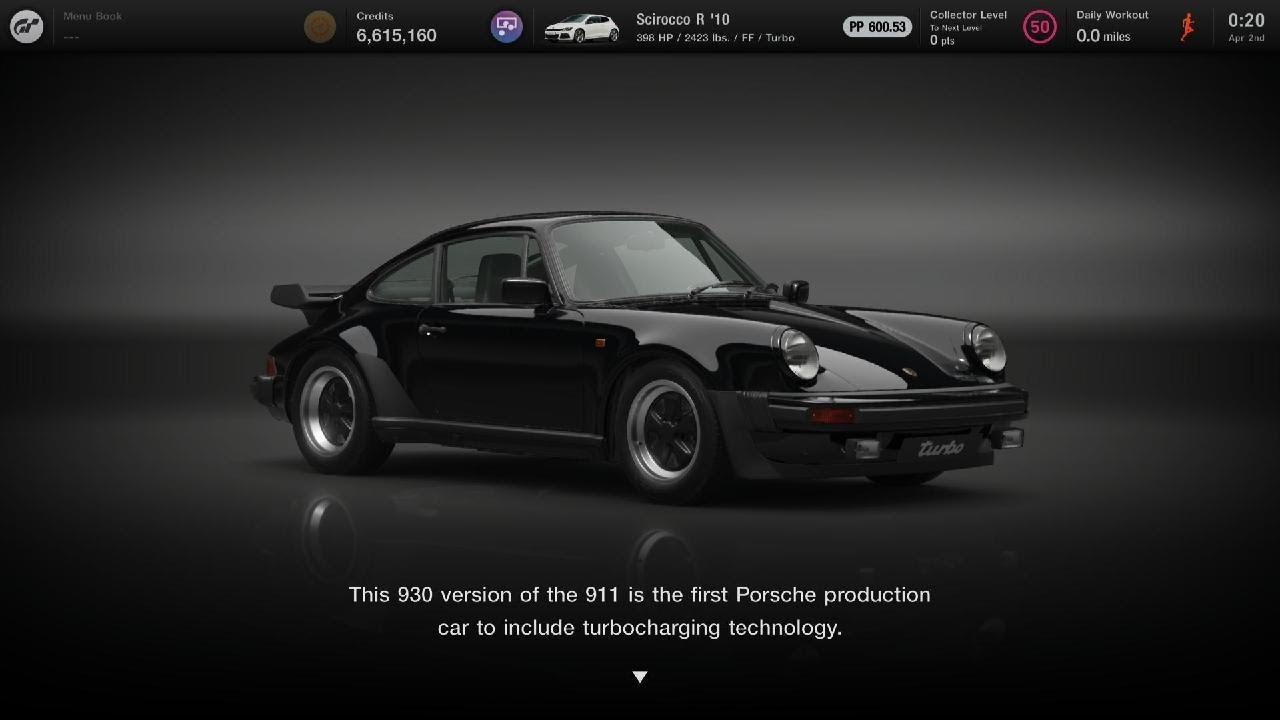Select the Scirocco R '10 car name
Image resolution: width=1280 pixels, height=720 pixels.
pyautogui.click(x=683, y=19)
